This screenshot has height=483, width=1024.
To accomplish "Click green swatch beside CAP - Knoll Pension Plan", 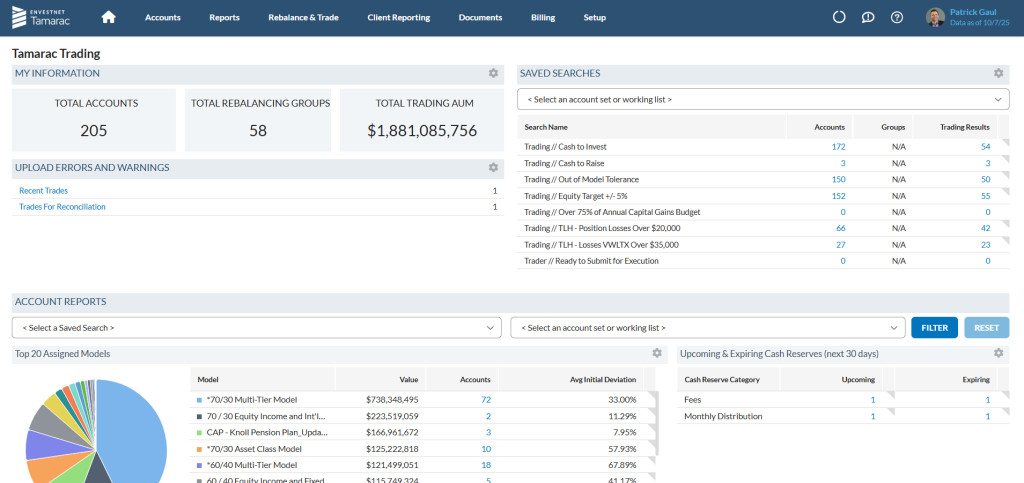I will click(199, 433).
